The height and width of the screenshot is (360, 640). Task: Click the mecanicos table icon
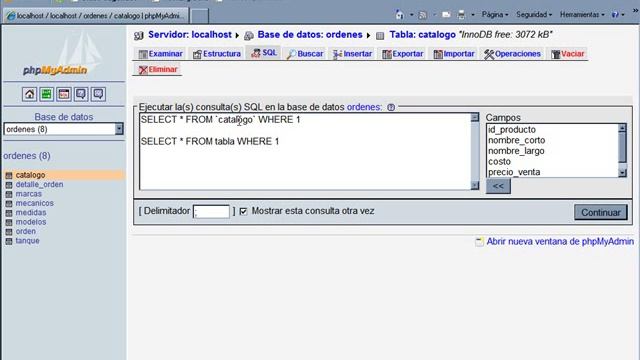click(x=9, y=204)
